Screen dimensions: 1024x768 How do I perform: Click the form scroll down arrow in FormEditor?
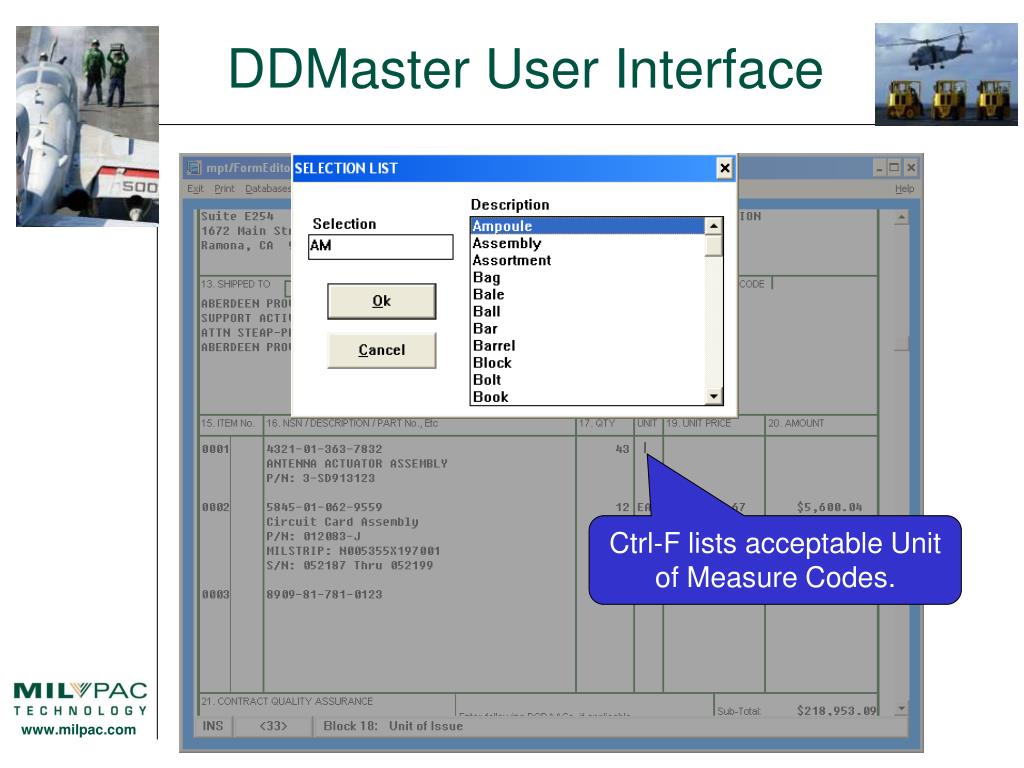(901, 708)
